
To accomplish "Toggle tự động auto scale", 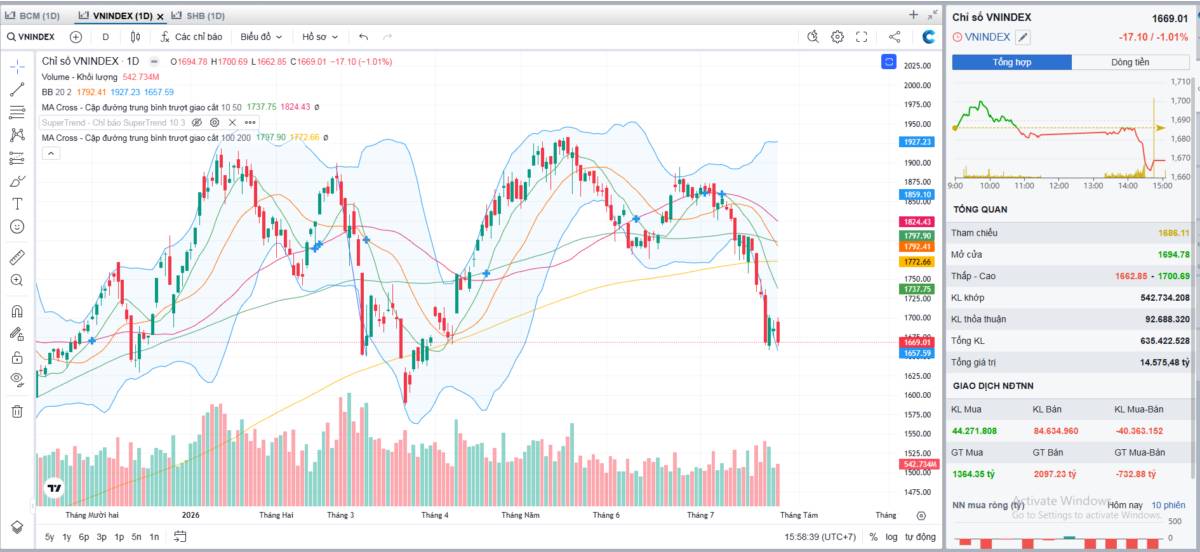I will click(920, 537).
